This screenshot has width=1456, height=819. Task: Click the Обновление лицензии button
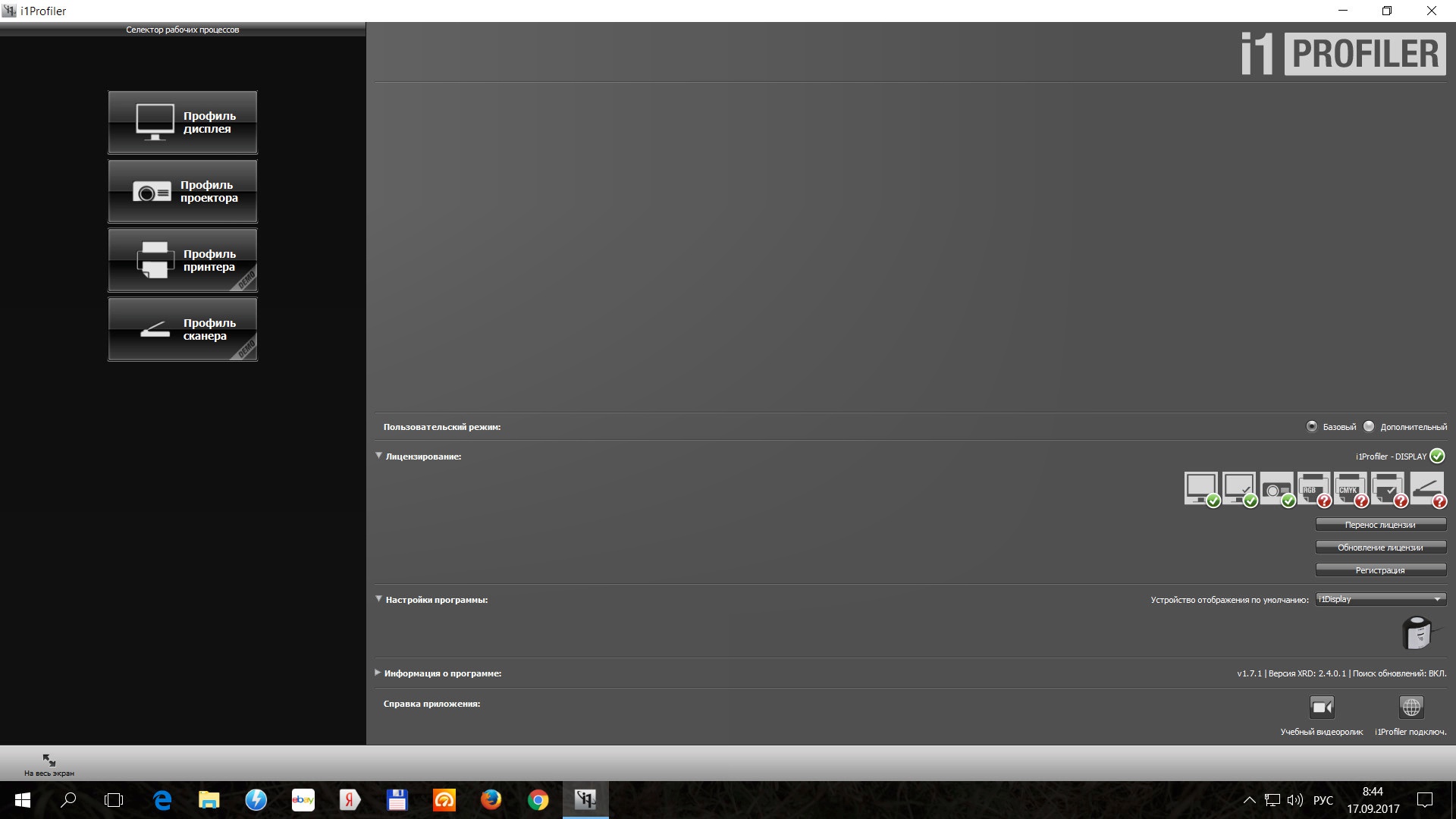coord(1381,548)
